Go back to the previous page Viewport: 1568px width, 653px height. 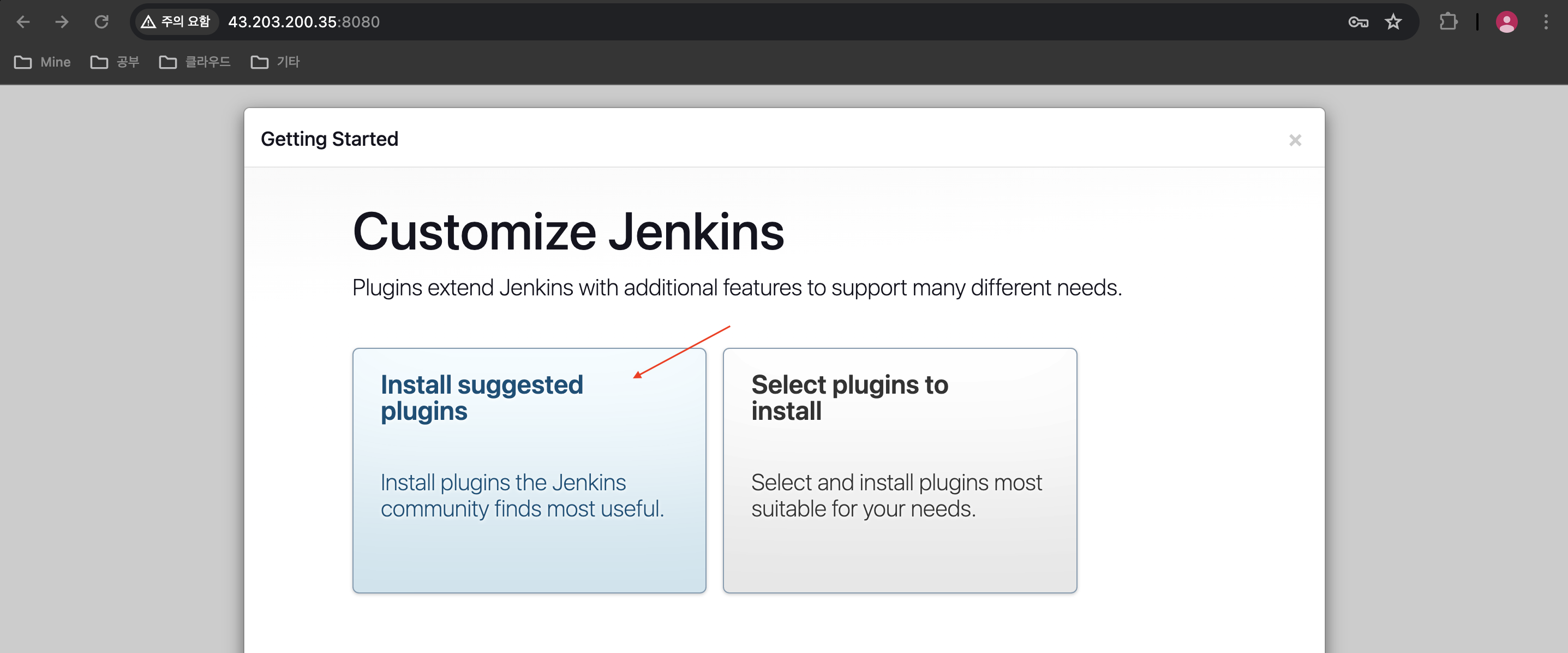[x=23, y=22]
